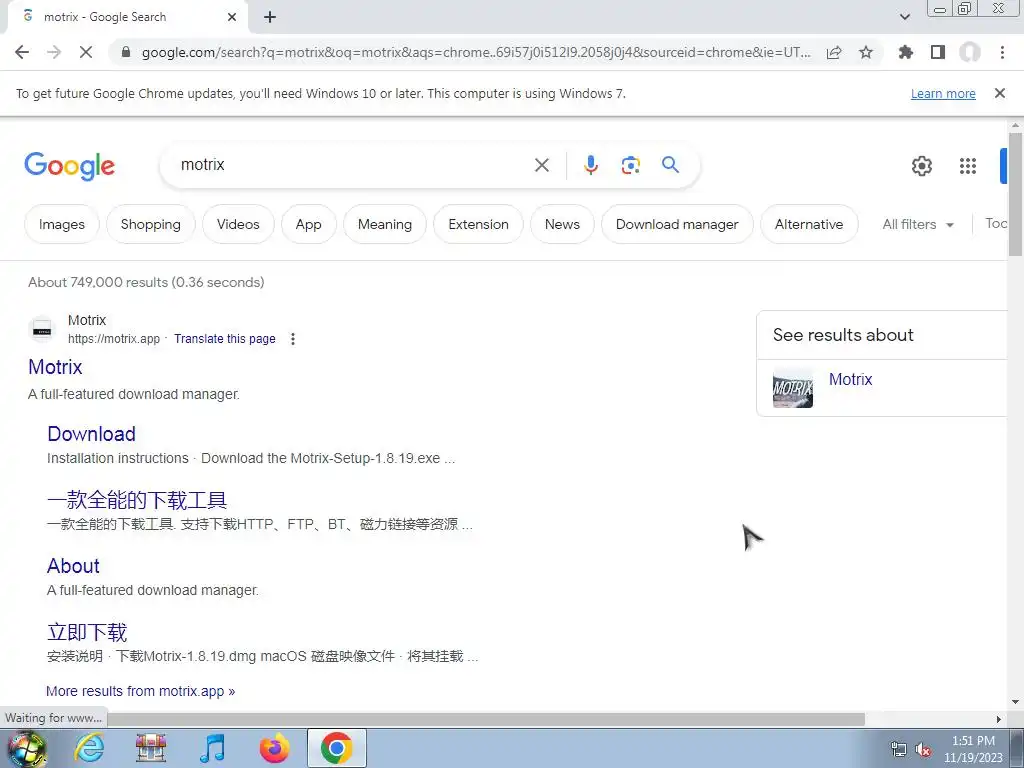Clear the search box text
Image resolution: width=1024 pixels, height=768 pixels.
tap(542, 165)
